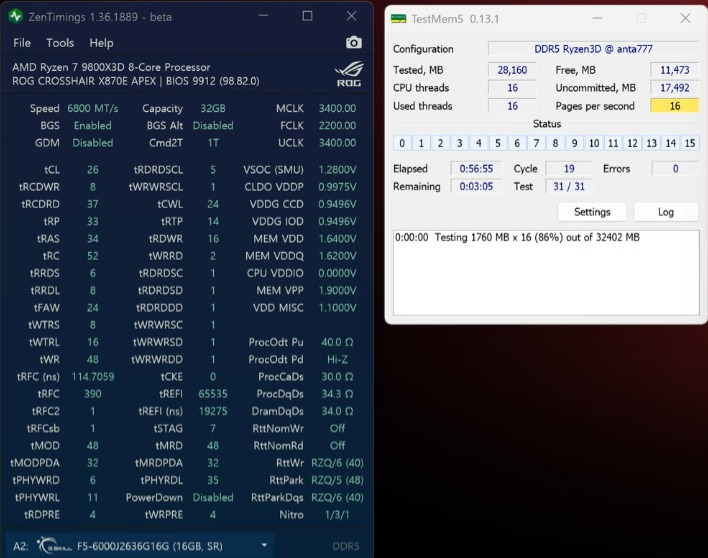Image resolution: width=708 pixels, height=558 pixels.
Task: Click thread status box 15
Action: click(x=689, y=143)
